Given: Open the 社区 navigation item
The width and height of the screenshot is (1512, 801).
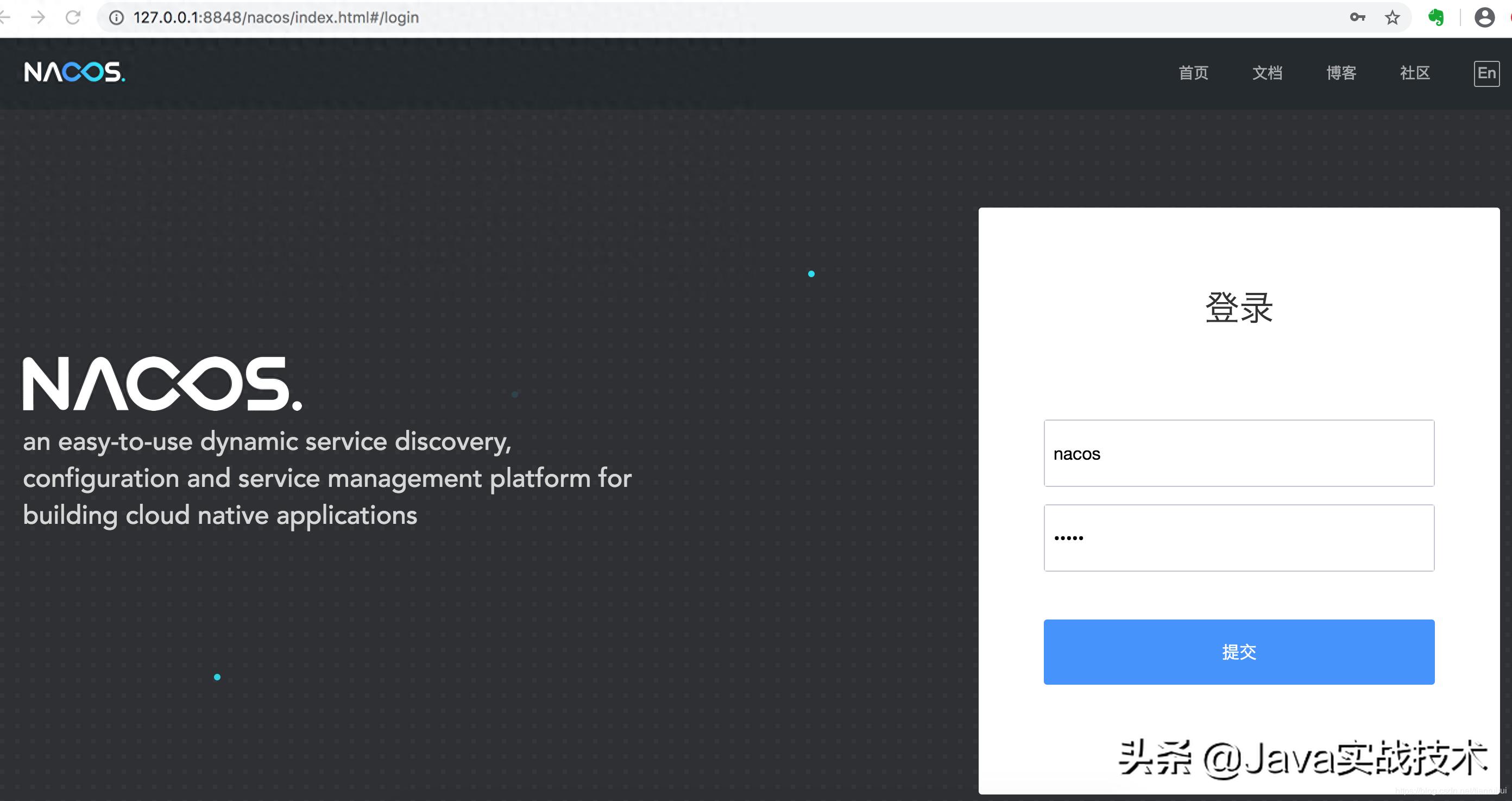Looking at the screenshot, I should 1415,73.
